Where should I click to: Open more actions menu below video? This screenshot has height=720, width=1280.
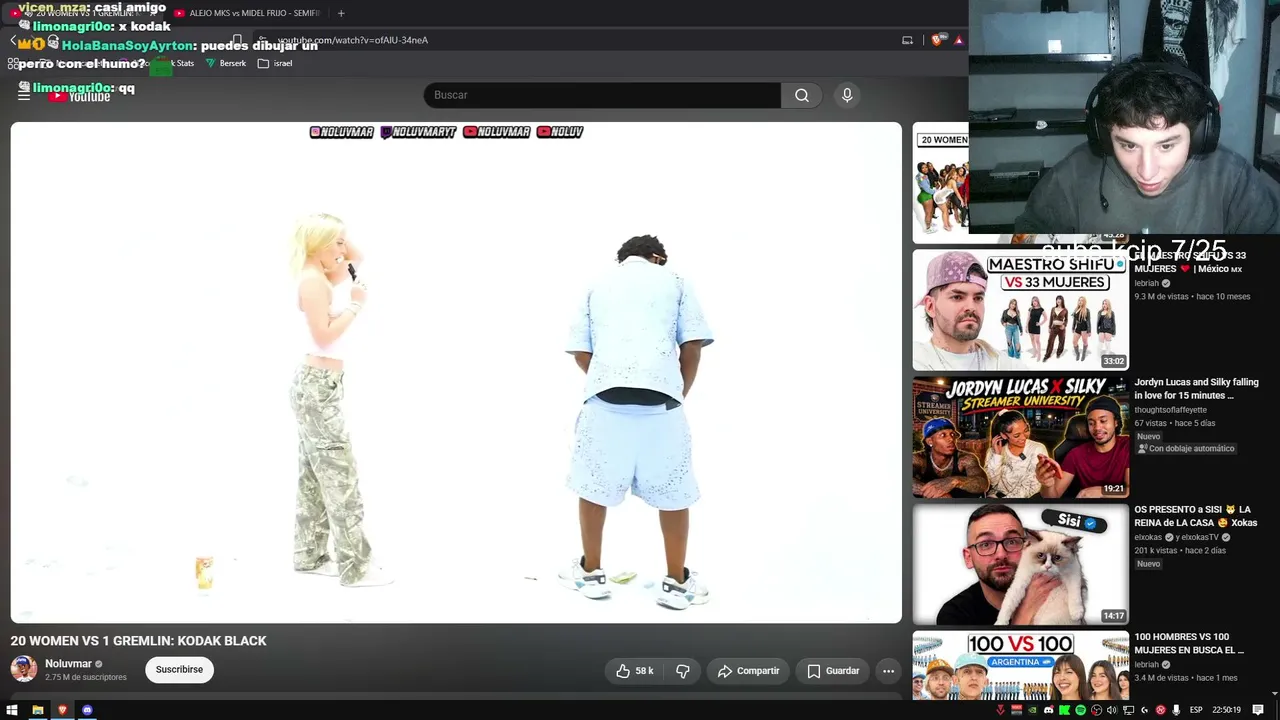tap(888, 671)
